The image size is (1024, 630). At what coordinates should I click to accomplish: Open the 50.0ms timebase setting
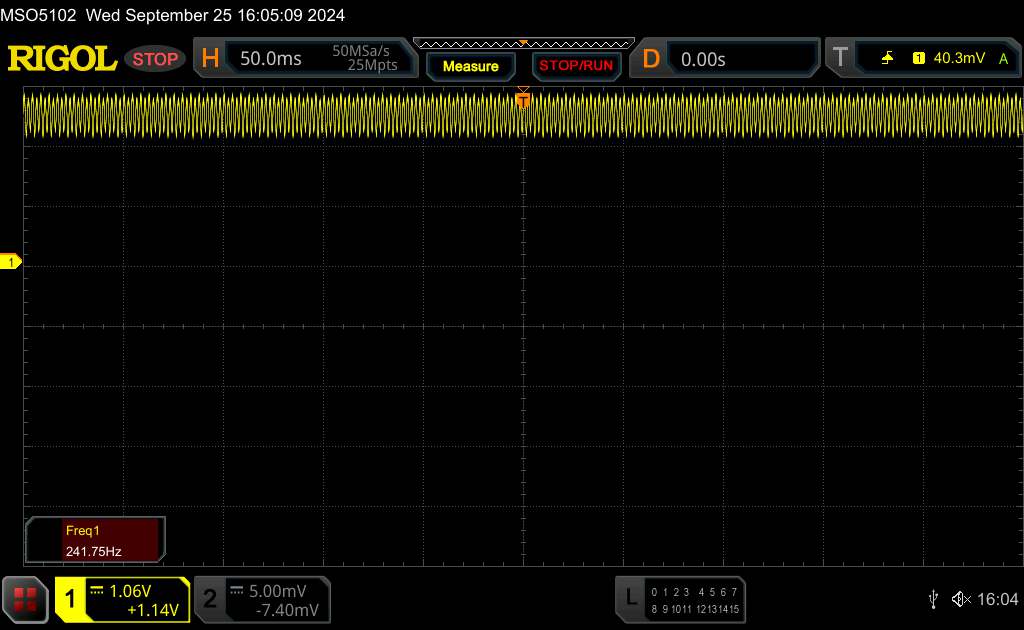pos(271,59)
